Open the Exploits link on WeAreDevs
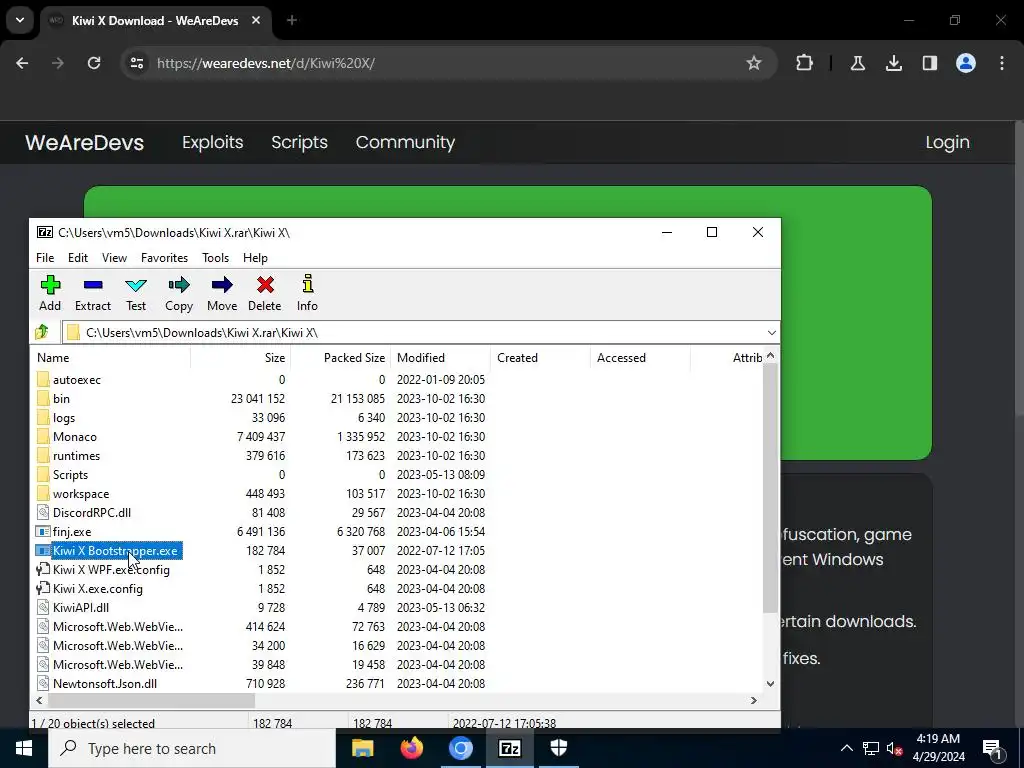This screenshot has width=1024, height=768. 212,142
